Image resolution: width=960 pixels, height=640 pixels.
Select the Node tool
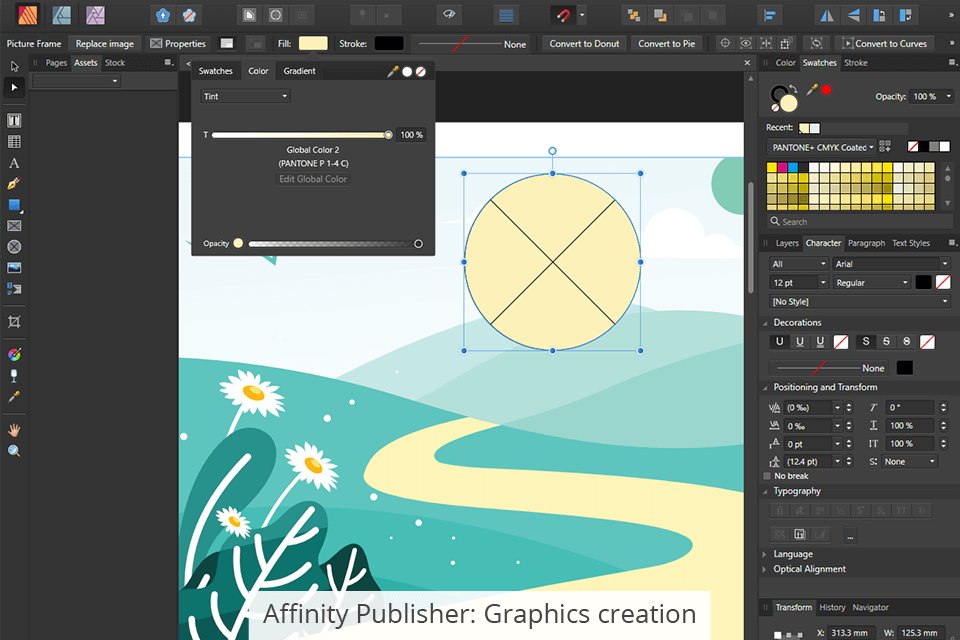pos(14,88)
